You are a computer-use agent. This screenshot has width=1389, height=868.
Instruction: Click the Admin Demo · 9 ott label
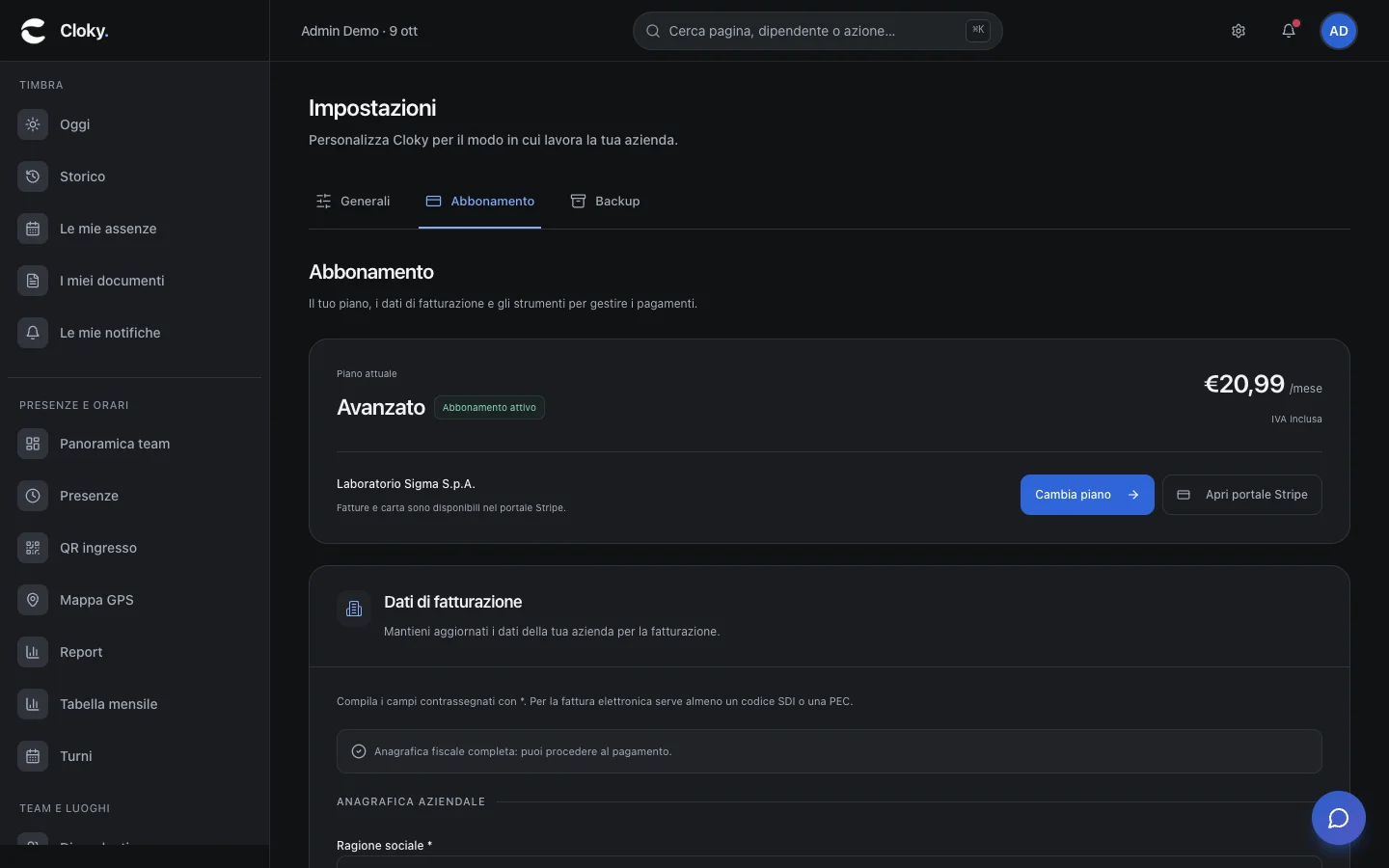359,31
